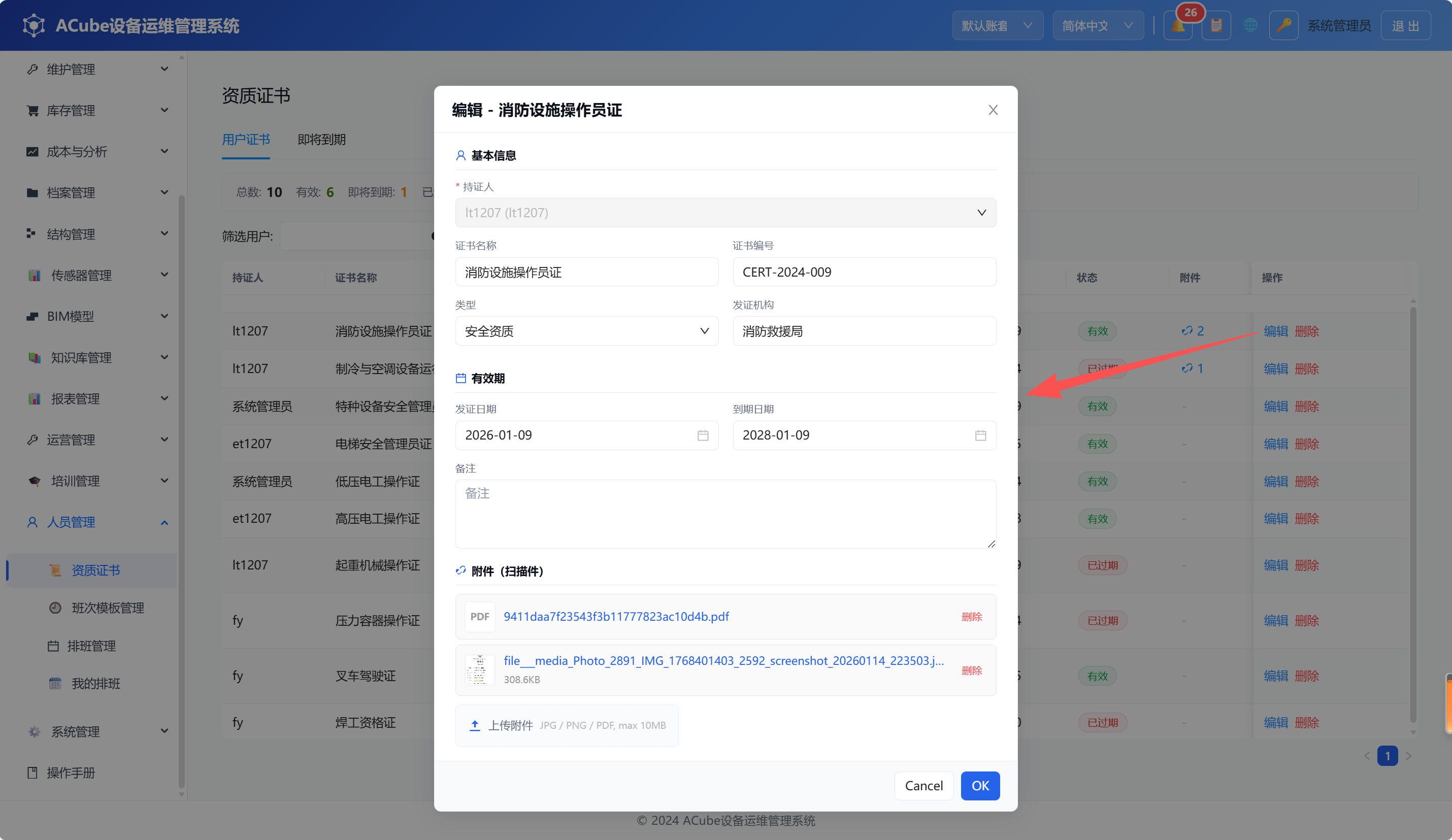The width and height of the screenshot is (1452, 840).
Task: Switch to 用户证书 tab
Action: coord(246,140)
